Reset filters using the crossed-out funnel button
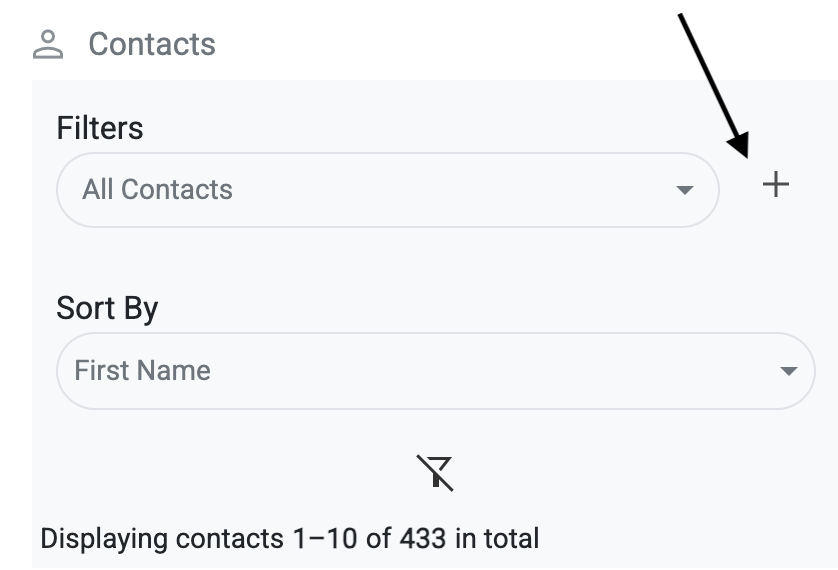The image size is (838, 570). point(435,472)
